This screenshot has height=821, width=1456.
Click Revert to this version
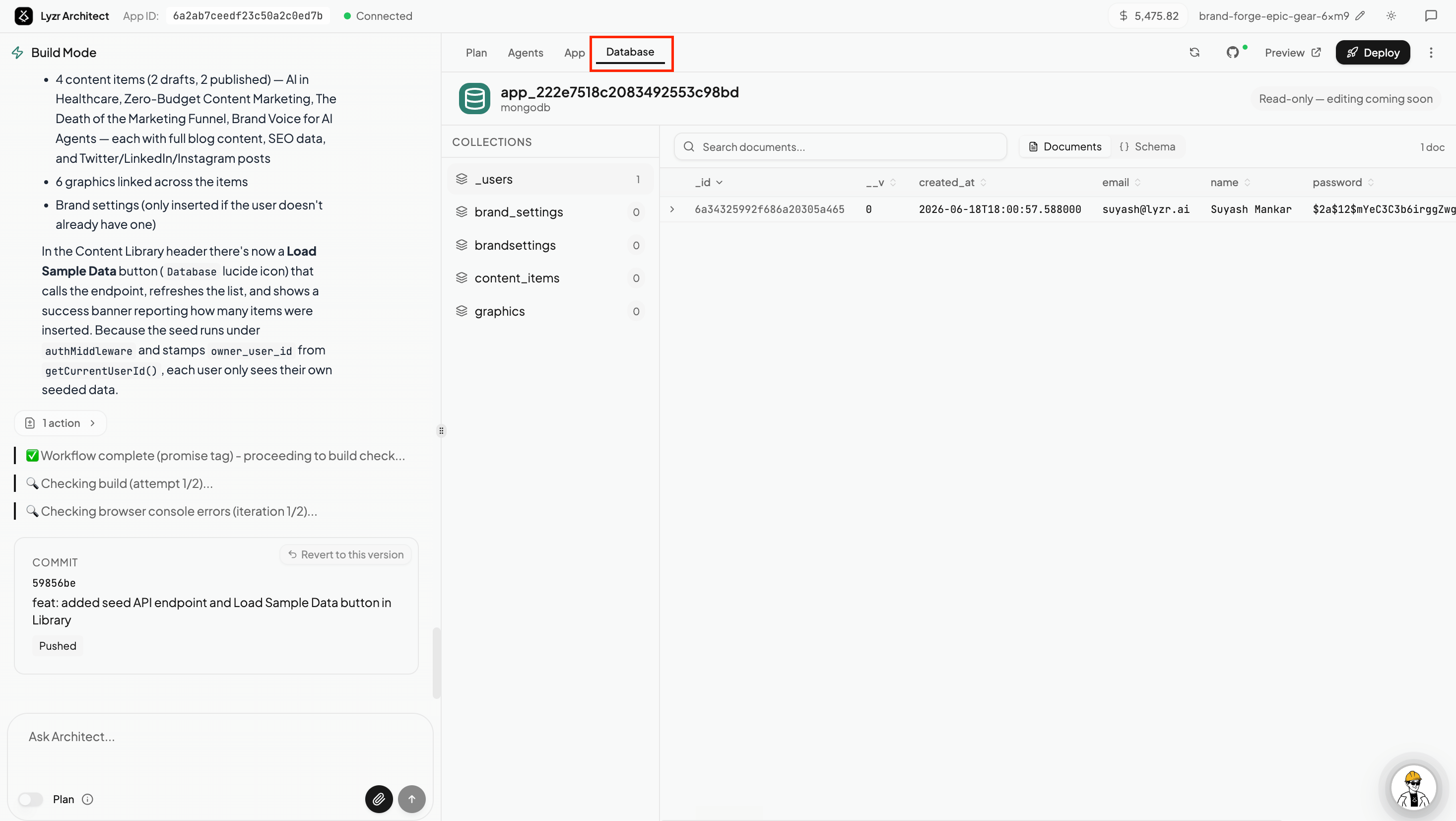point(345,554)
